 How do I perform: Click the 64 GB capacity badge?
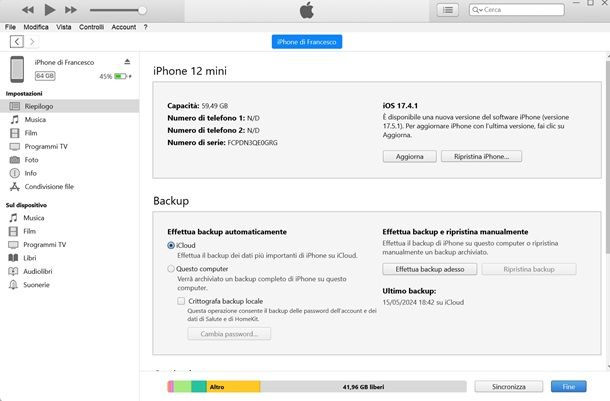pyautogui.click(x=45, y=76)
